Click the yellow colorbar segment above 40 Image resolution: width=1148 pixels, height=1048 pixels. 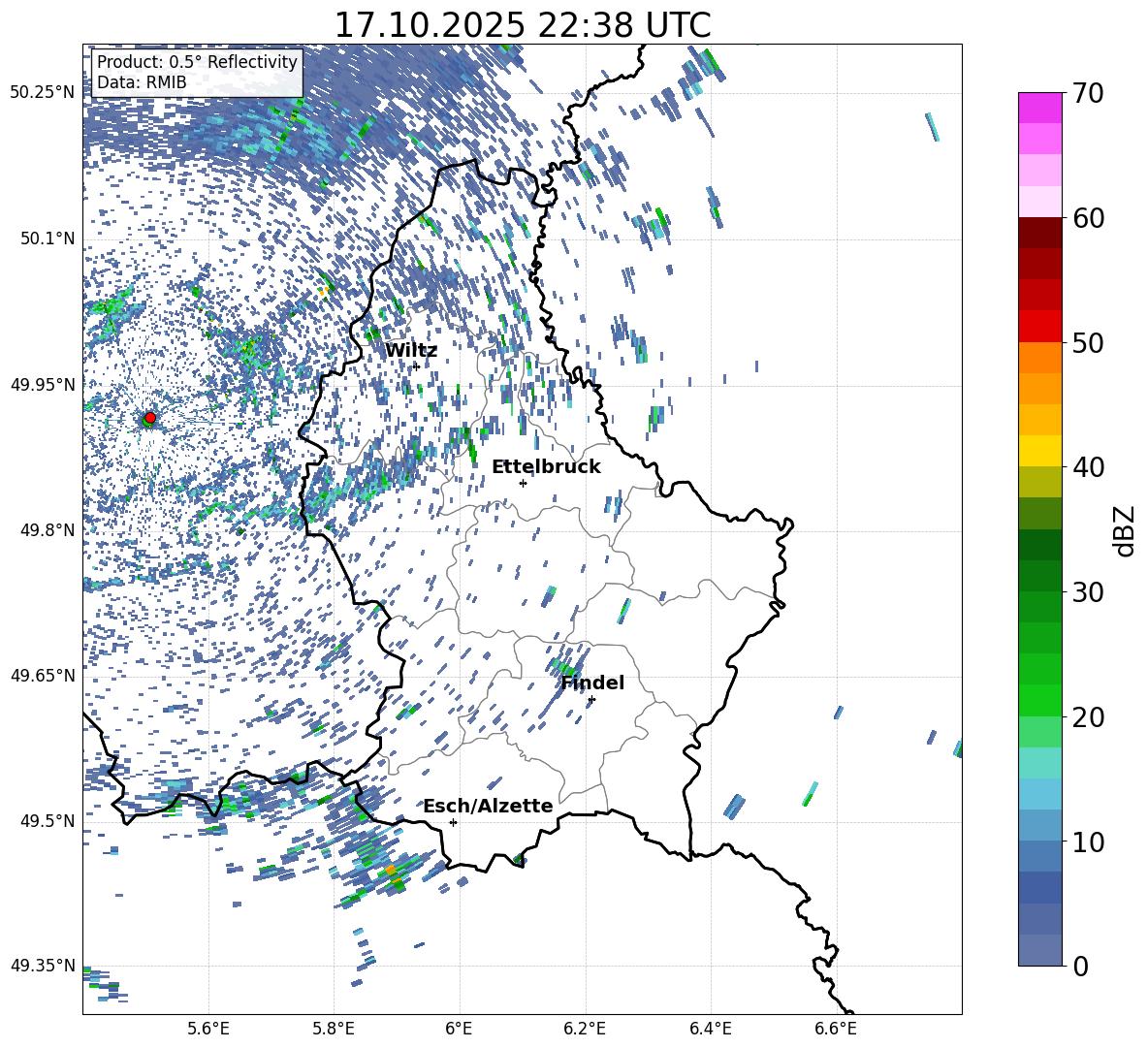[x=1039, y=451]
